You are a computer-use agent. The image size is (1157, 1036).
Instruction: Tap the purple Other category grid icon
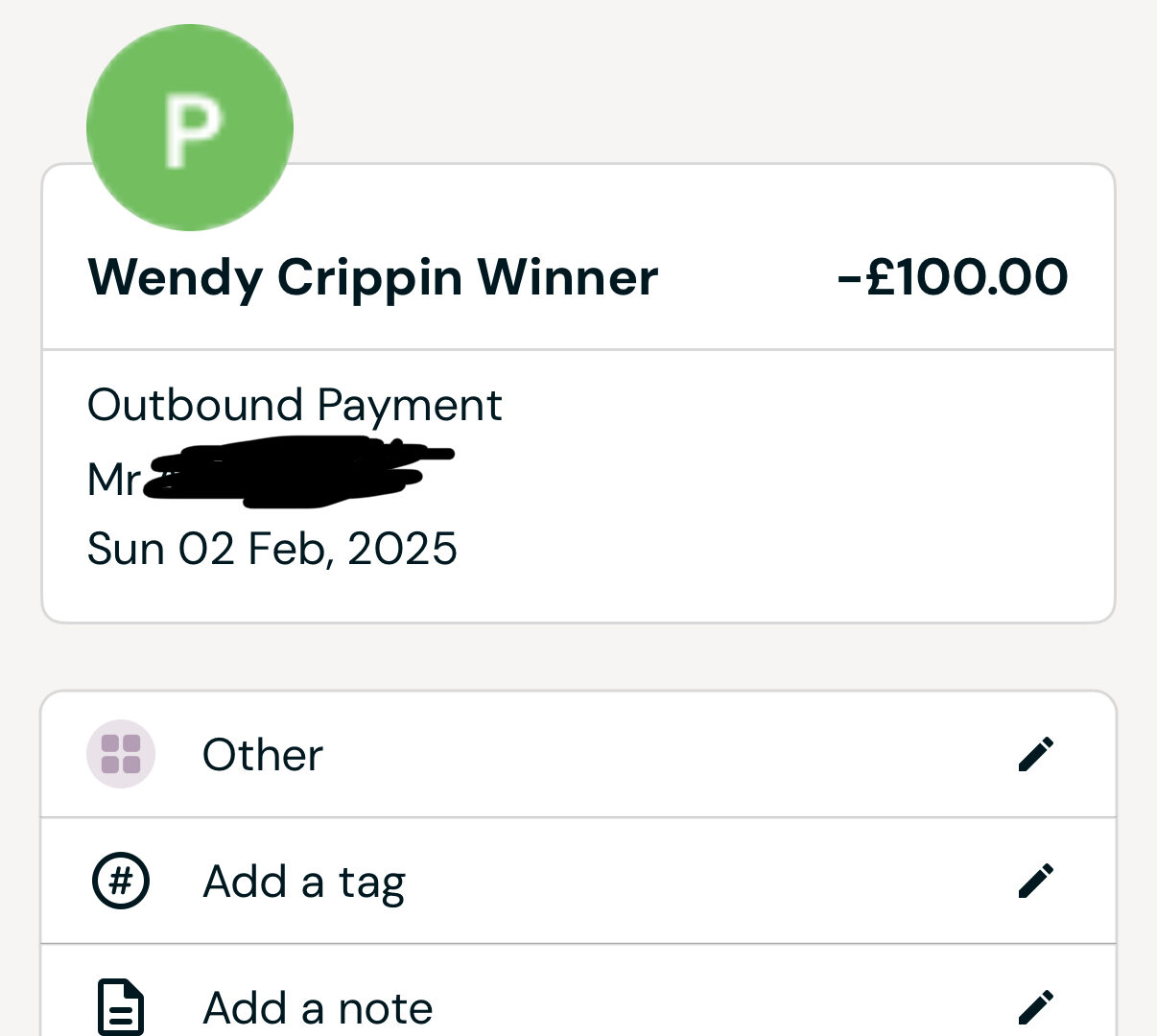point(121,754)
